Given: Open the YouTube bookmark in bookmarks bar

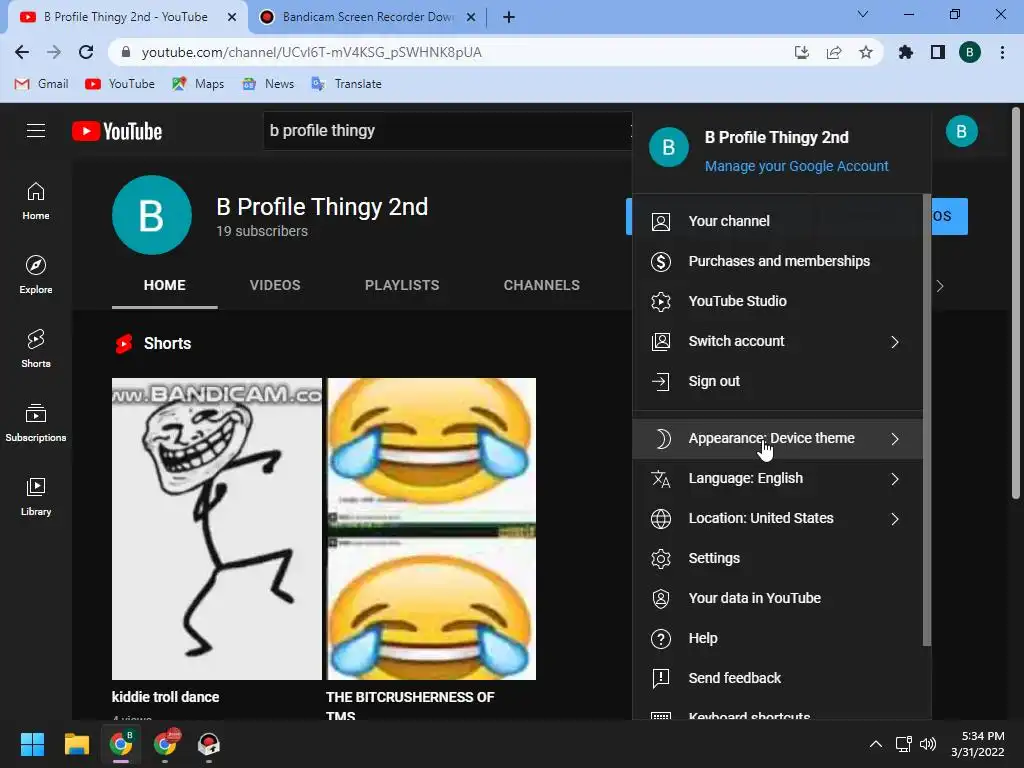Looking at the screenshot, I should pos(120,84).
